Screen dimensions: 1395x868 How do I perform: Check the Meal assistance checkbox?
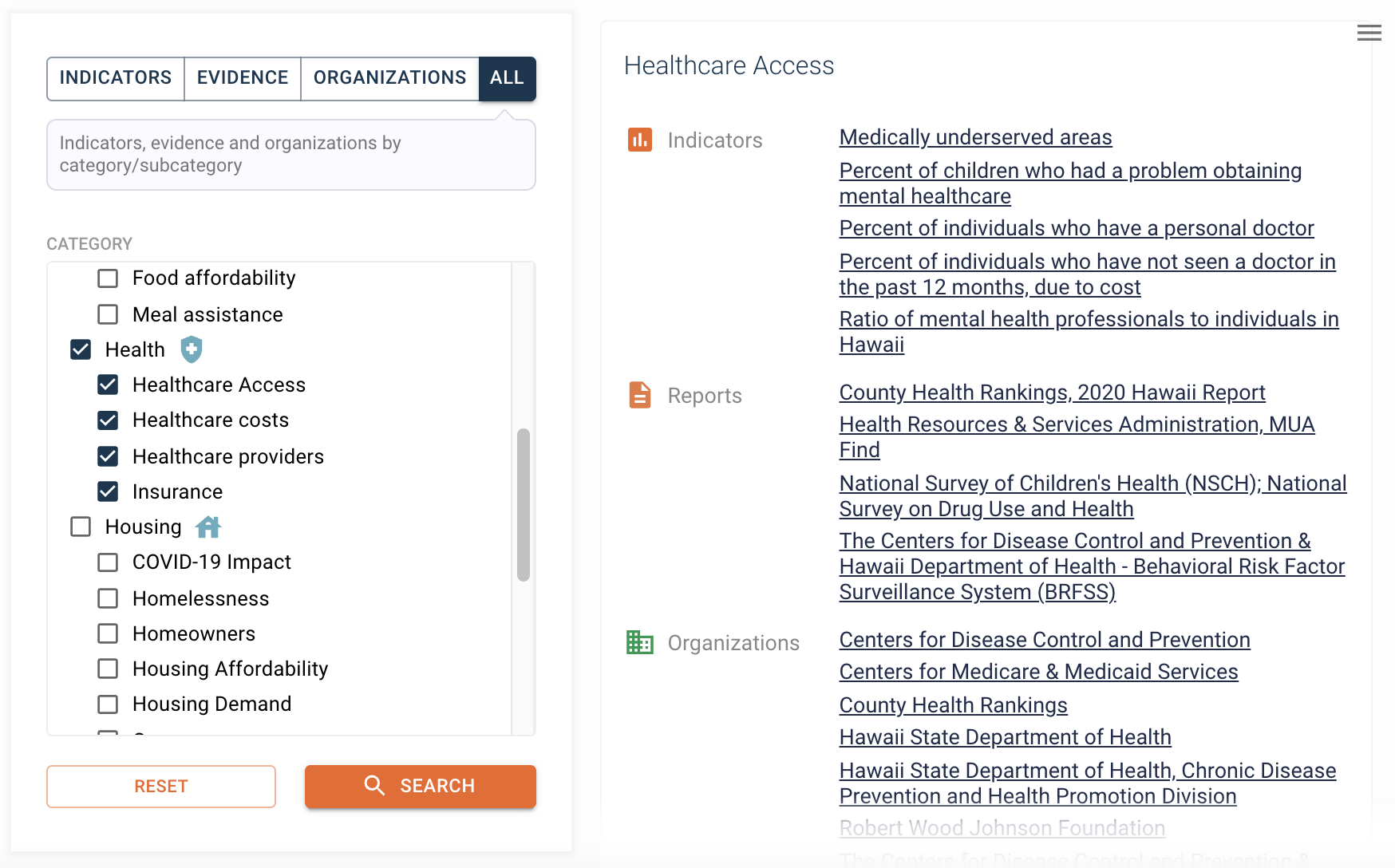[108, 314]
